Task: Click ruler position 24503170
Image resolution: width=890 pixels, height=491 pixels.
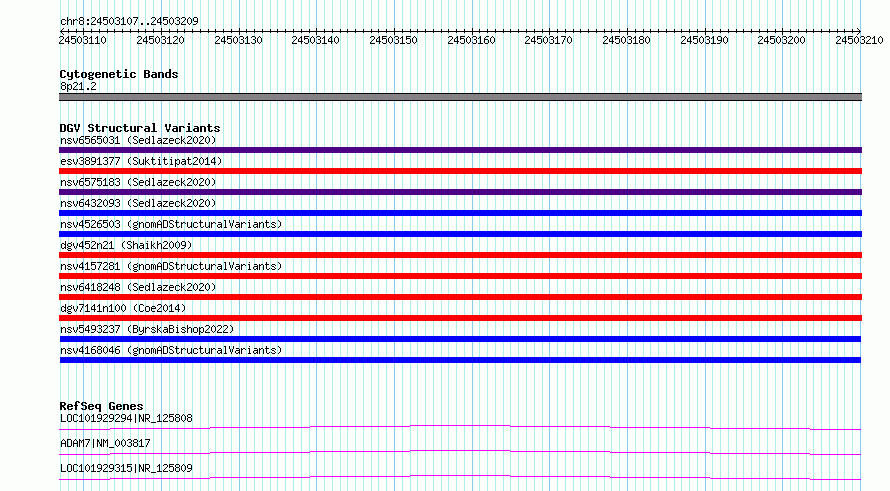Action: click(548, 40)
